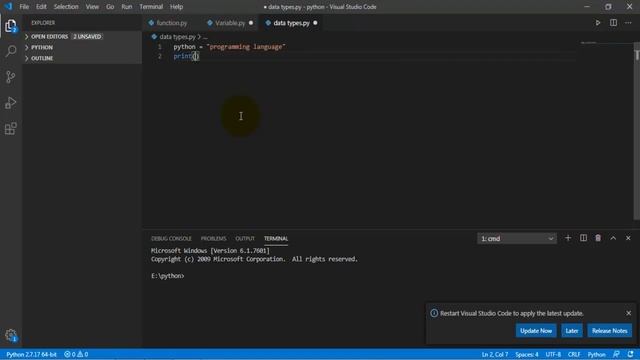Run Python file with play icon
The image size is (640, 360).
click(598, 23)
